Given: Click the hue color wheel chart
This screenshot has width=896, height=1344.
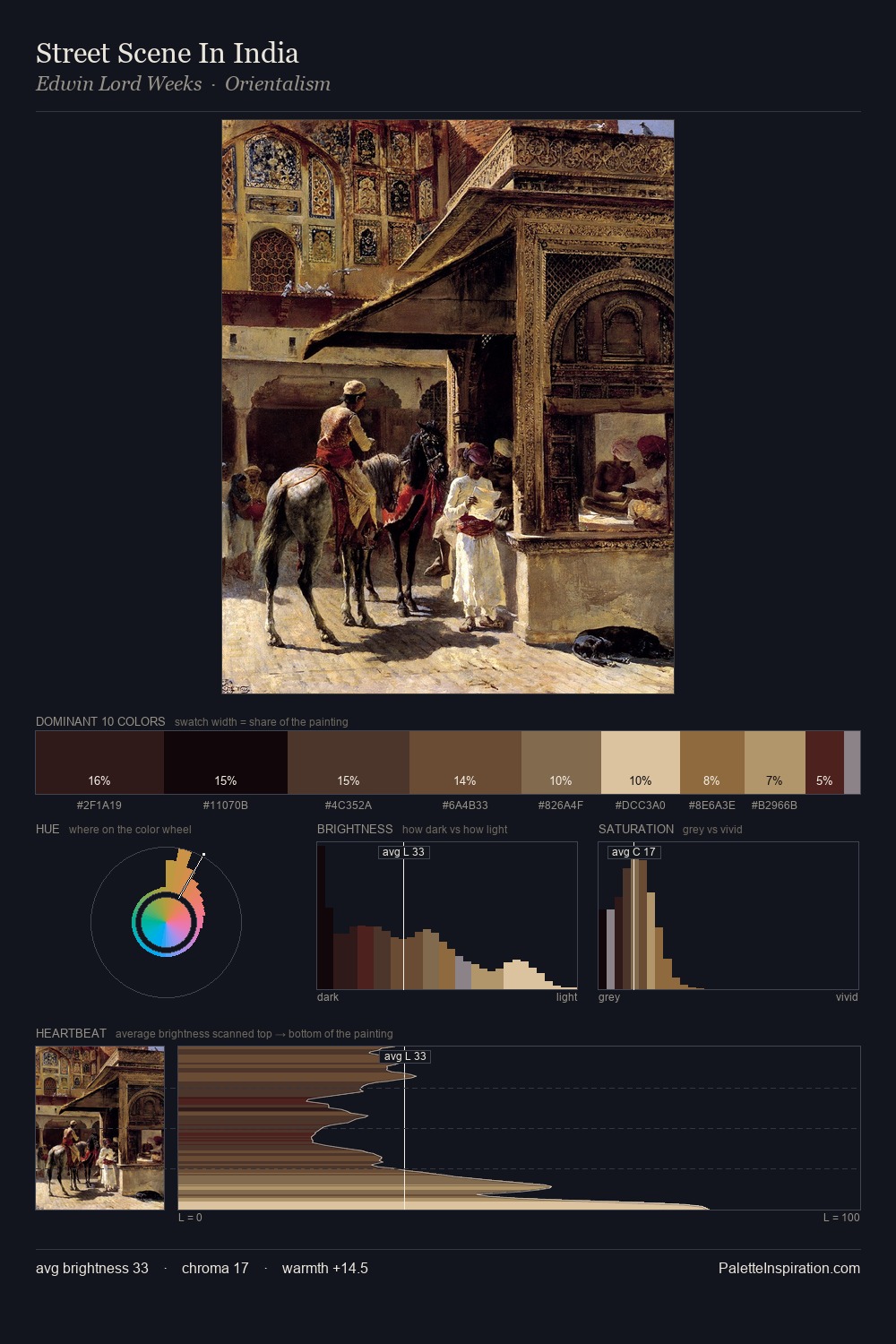Looking at the screenshot, I should (x=166, y=922).
